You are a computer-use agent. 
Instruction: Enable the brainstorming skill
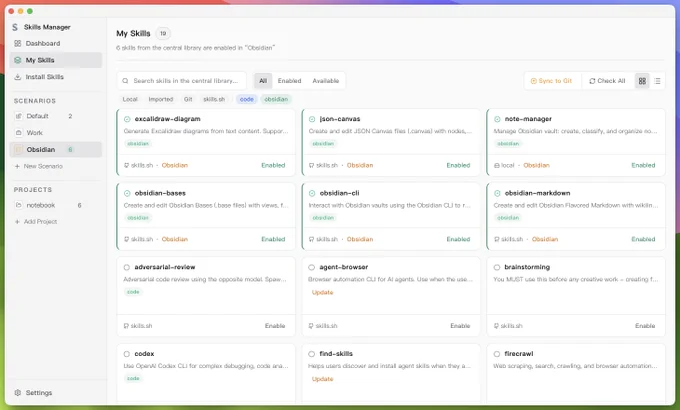645,326
